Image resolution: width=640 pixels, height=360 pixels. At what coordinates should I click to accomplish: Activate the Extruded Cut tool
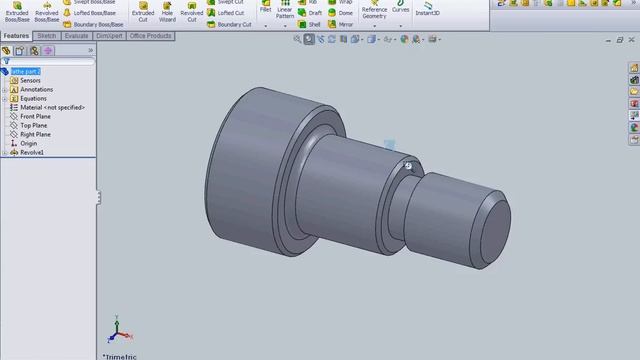pyautogui.click(x=143, y=12)
